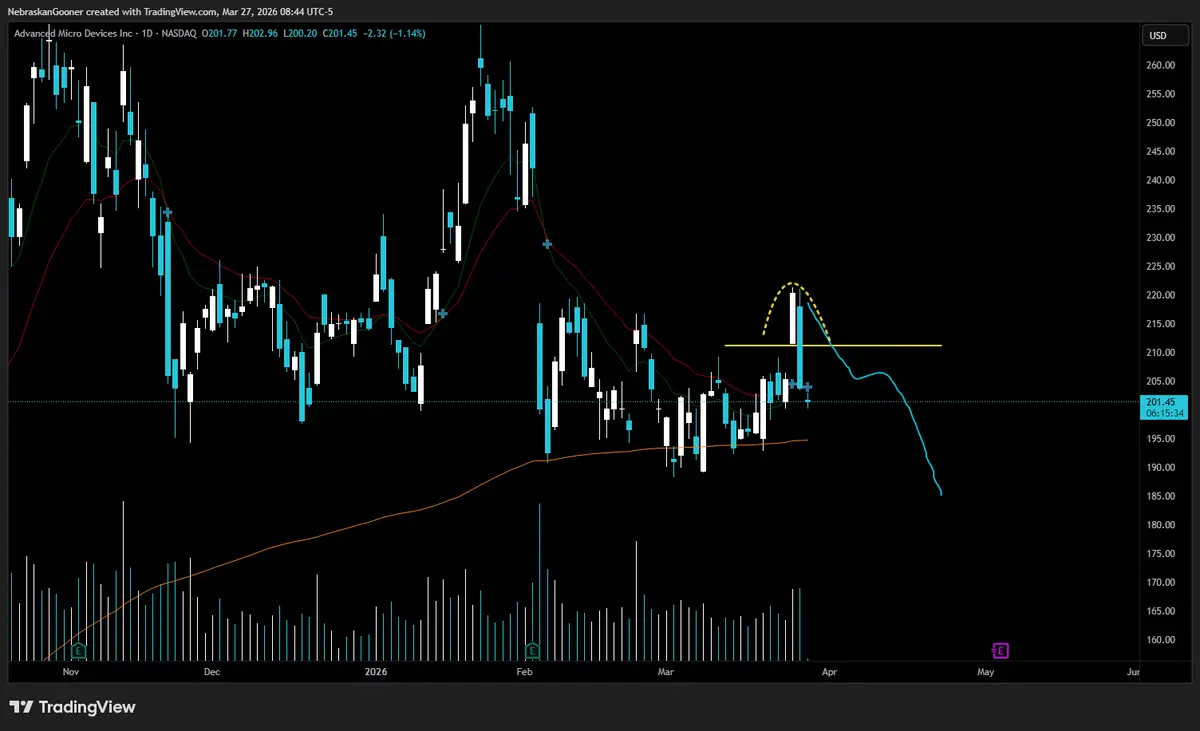This screenshot has width=1200, height=731.
Task: Click the 210.00 price axis label
Action: click(1163, 353)
